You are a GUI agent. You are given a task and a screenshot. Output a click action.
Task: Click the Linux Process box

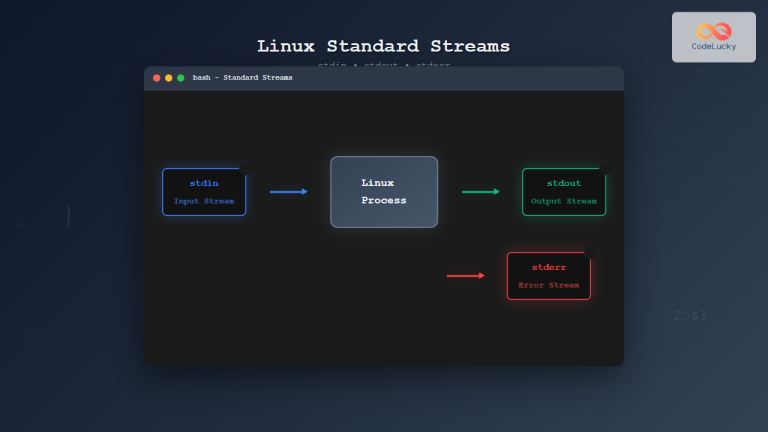point(384,191)
